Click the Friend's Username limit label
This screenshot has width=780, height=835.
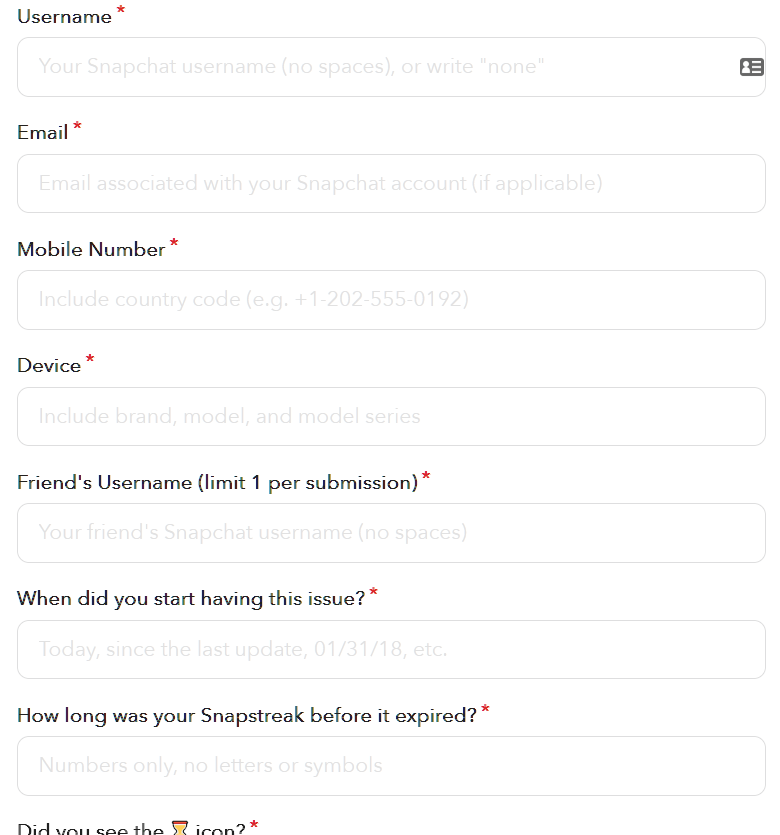tap(217, 482)
